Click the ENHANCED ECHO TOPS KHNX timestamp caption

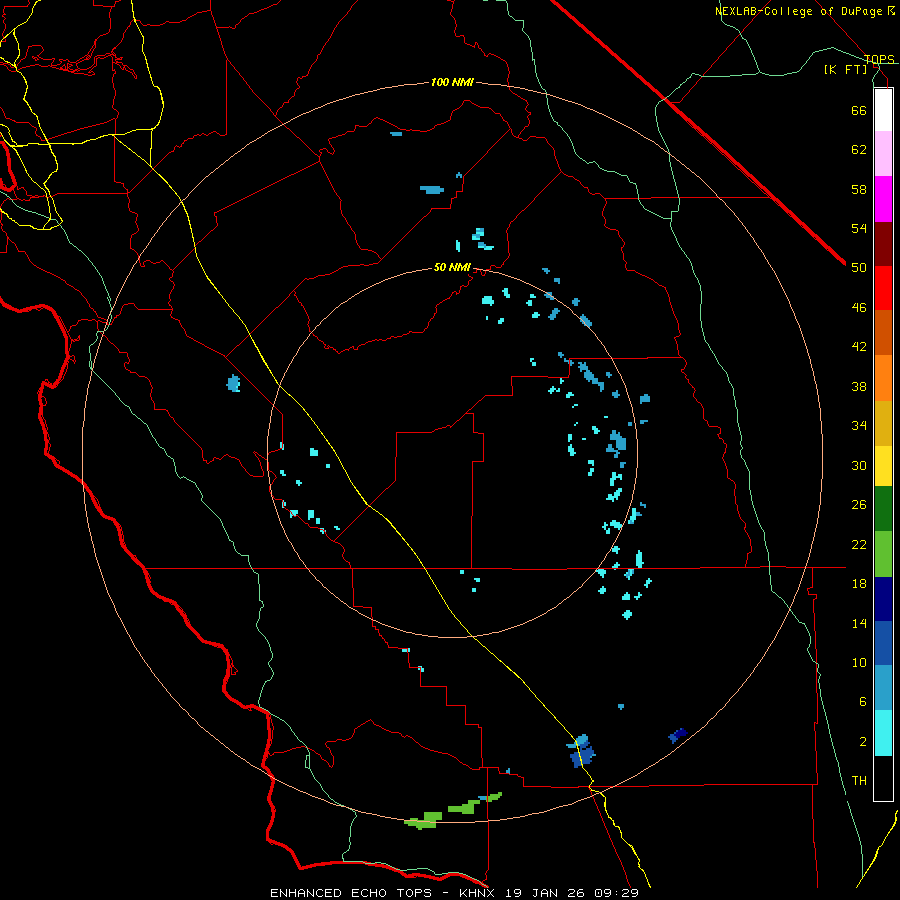click(454, 893)
